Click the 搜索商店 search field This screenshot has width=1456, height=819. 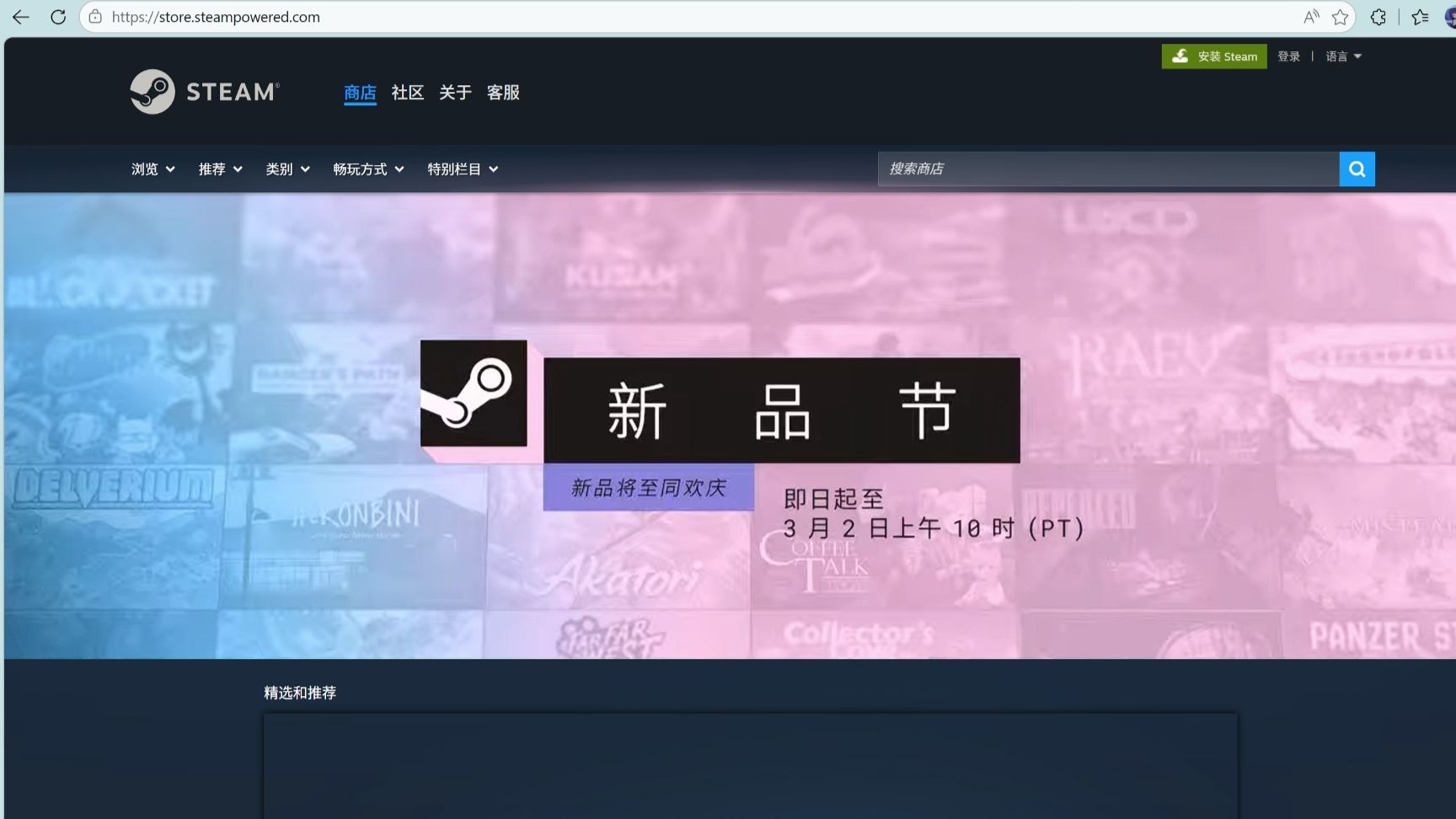click(x=1108, y=169)
